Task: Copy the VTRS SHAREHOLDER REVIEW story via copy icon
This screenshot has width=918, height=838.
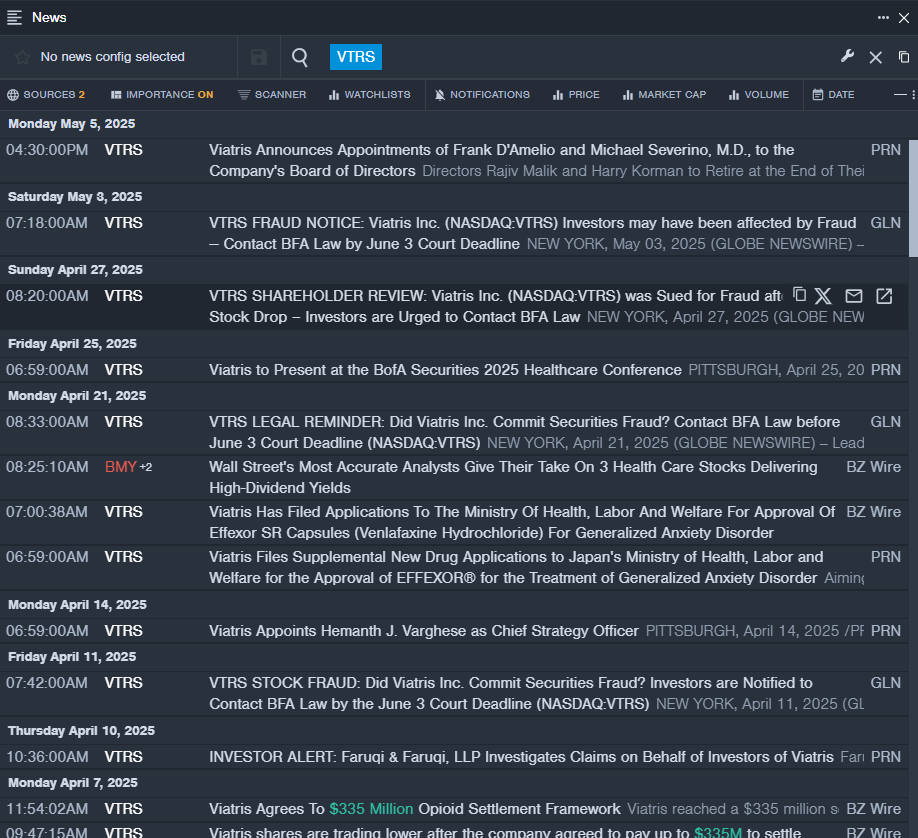Action: 799,295
